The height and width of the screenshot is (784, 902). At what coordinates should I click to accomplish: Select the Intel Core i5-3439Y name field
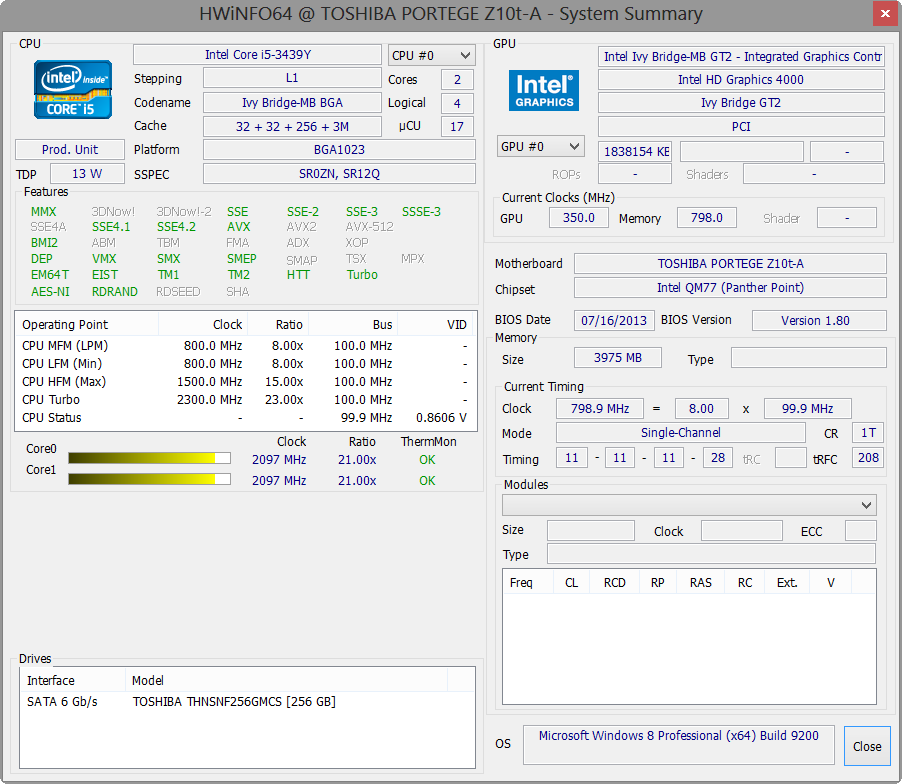[x=257, y=55]
